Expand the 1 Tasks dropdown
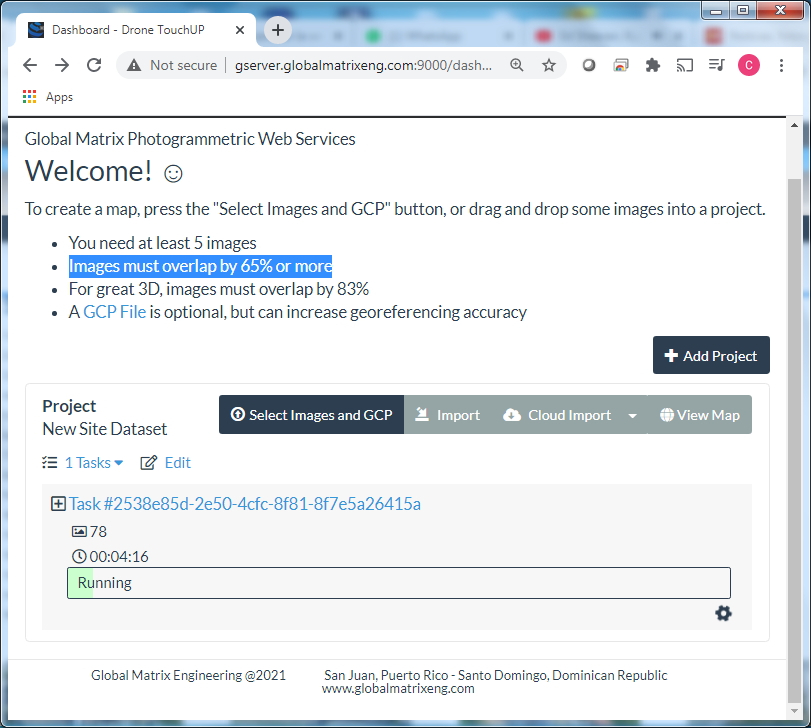This screenshot has width=811, height=728. pos(93,463)
